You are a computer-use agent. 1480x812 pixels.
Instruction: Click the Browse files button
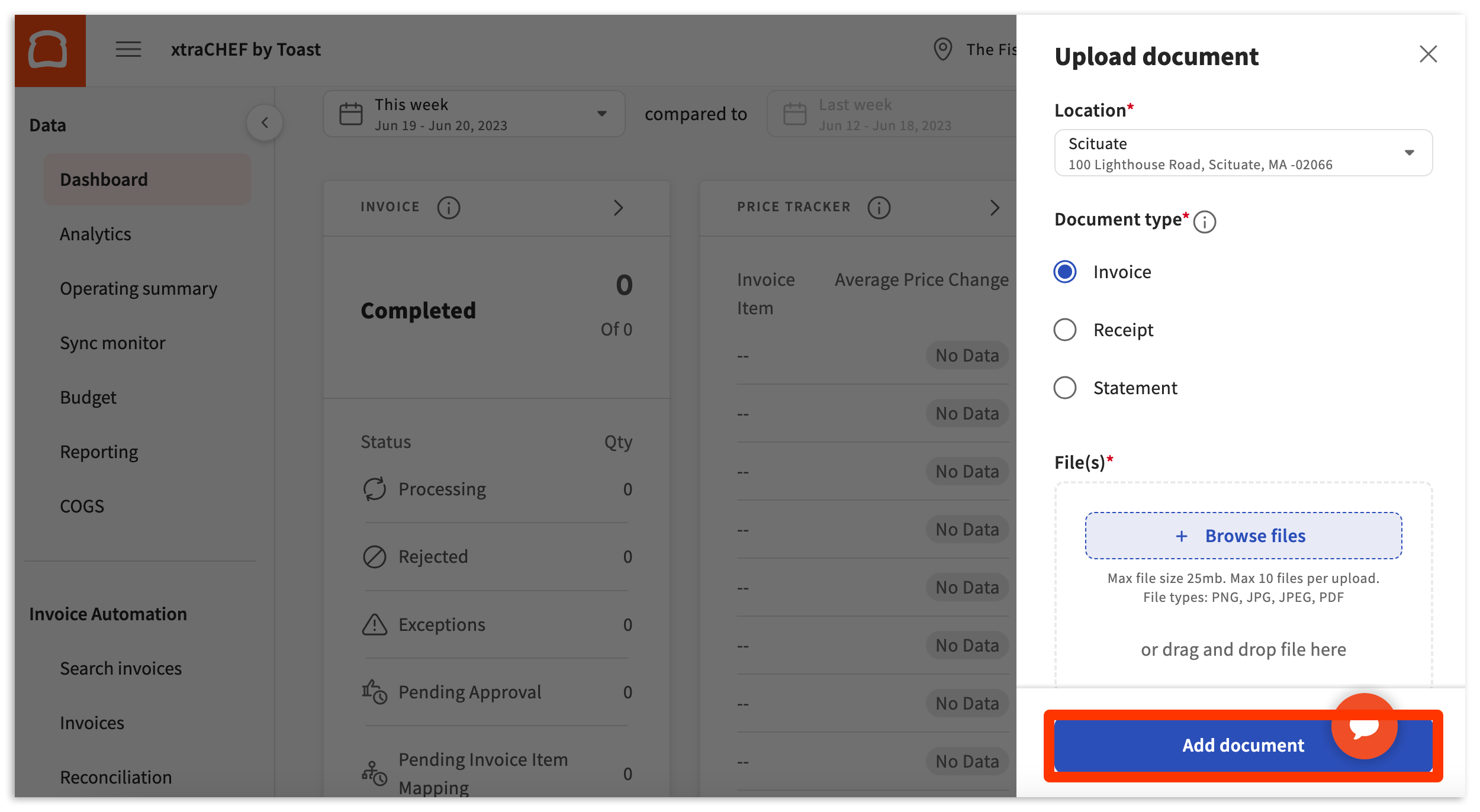pos(1243,536)
